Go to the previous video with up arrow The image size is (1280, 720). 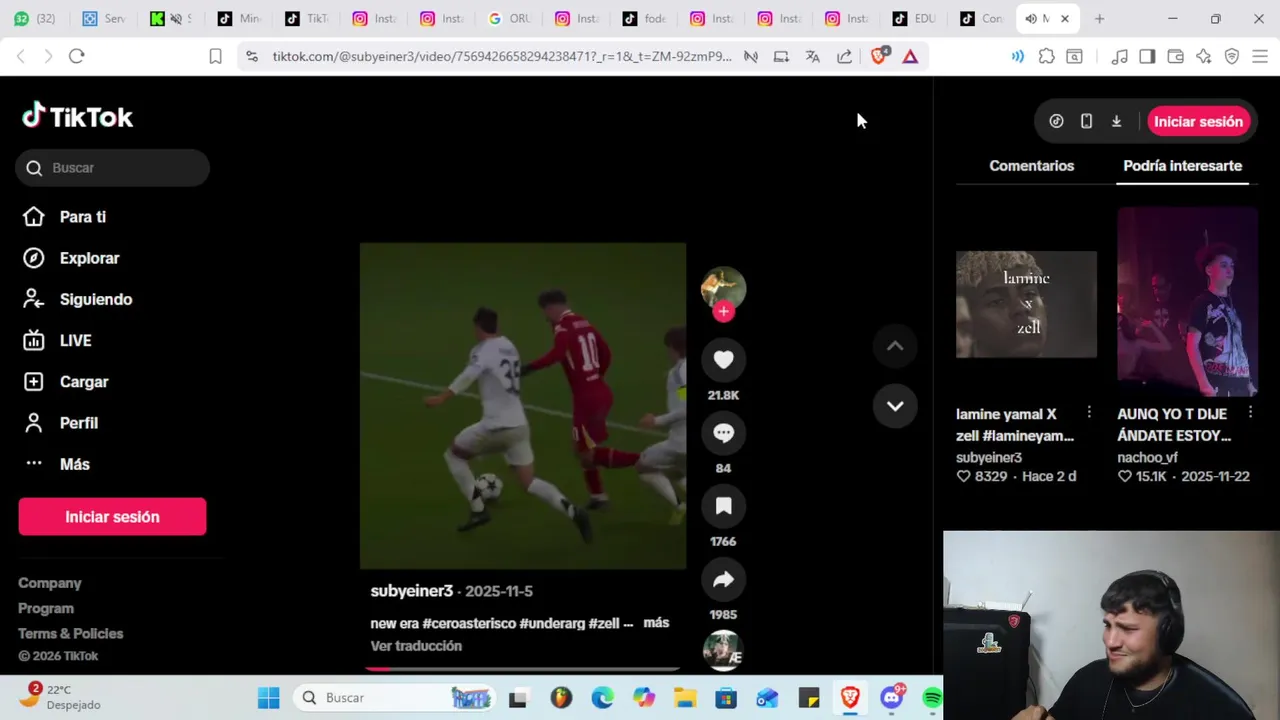point(895,346)
